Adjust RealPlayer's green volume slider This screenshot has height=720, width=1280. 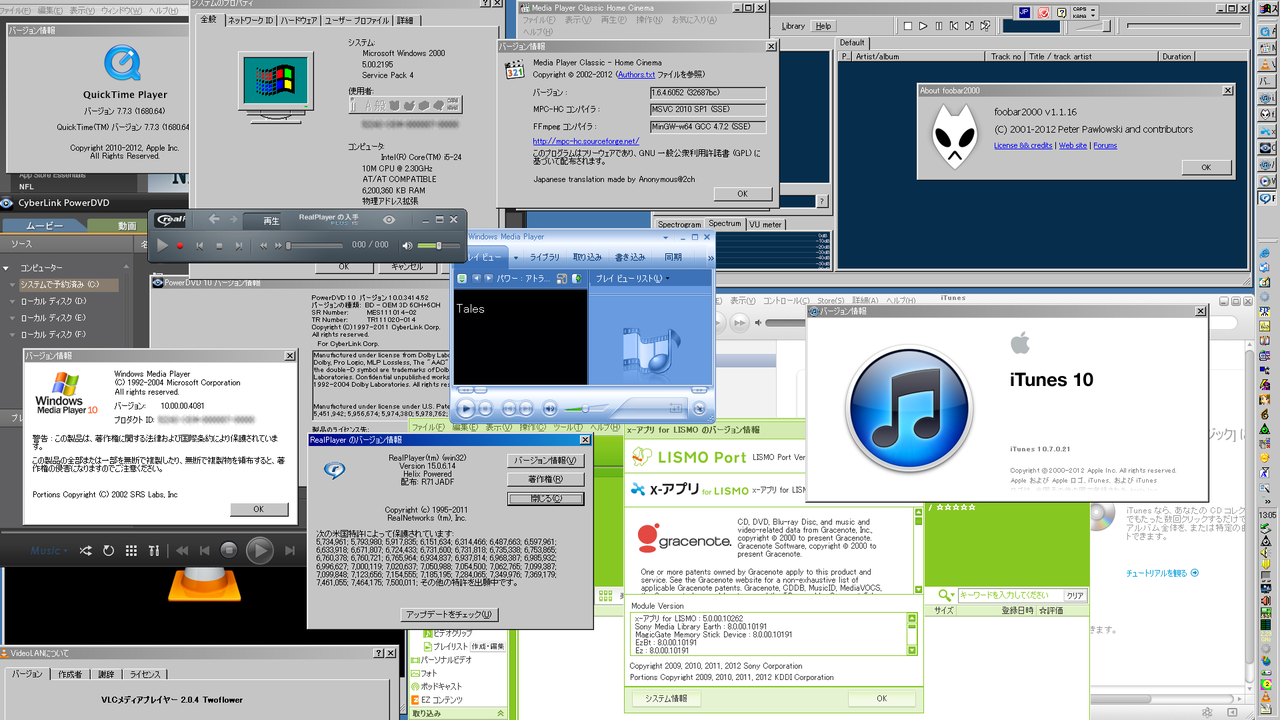[439, 245]
